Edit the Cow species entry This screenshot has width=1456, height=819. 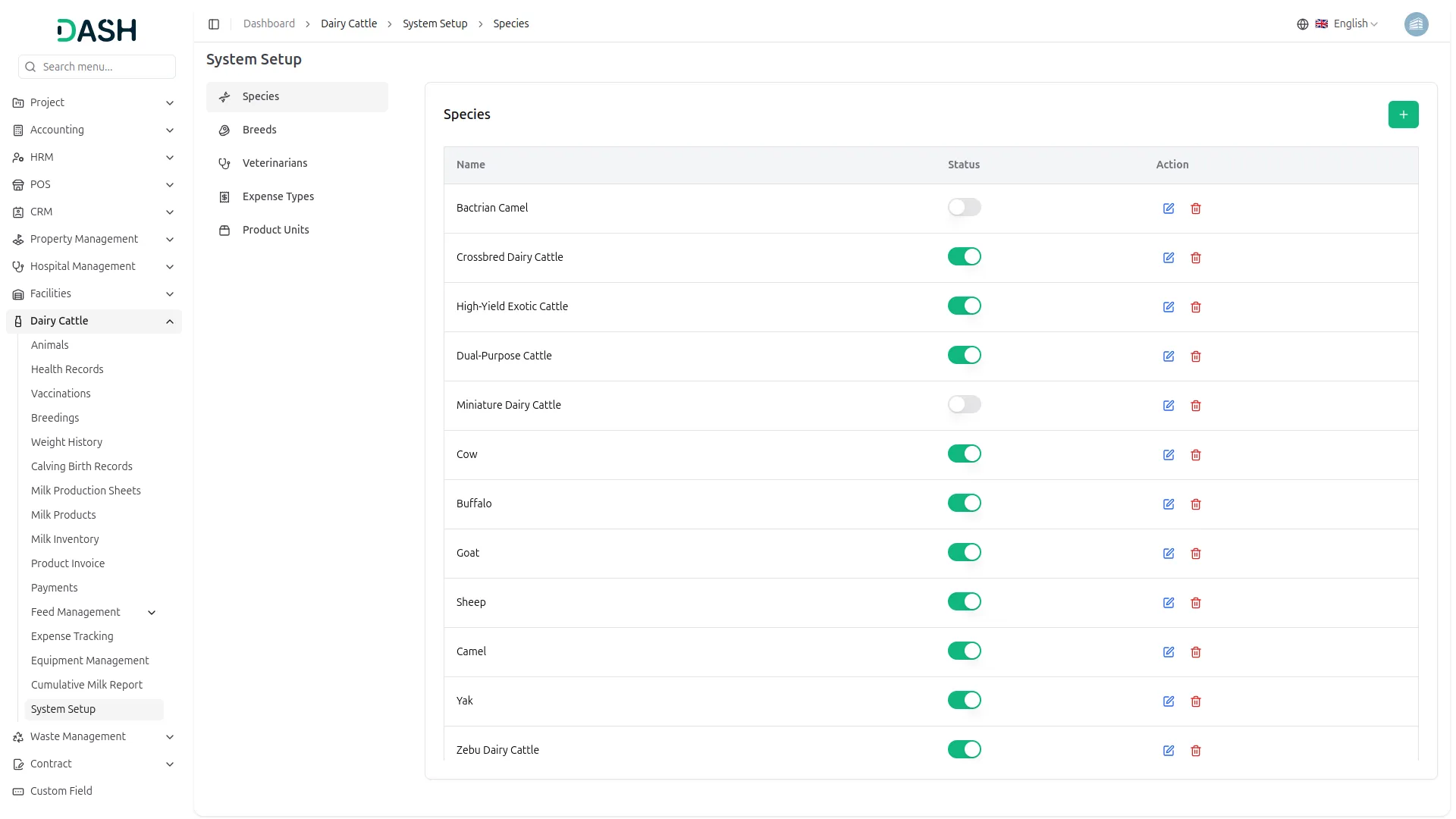pyautogui.click(x=1169, y=455)
